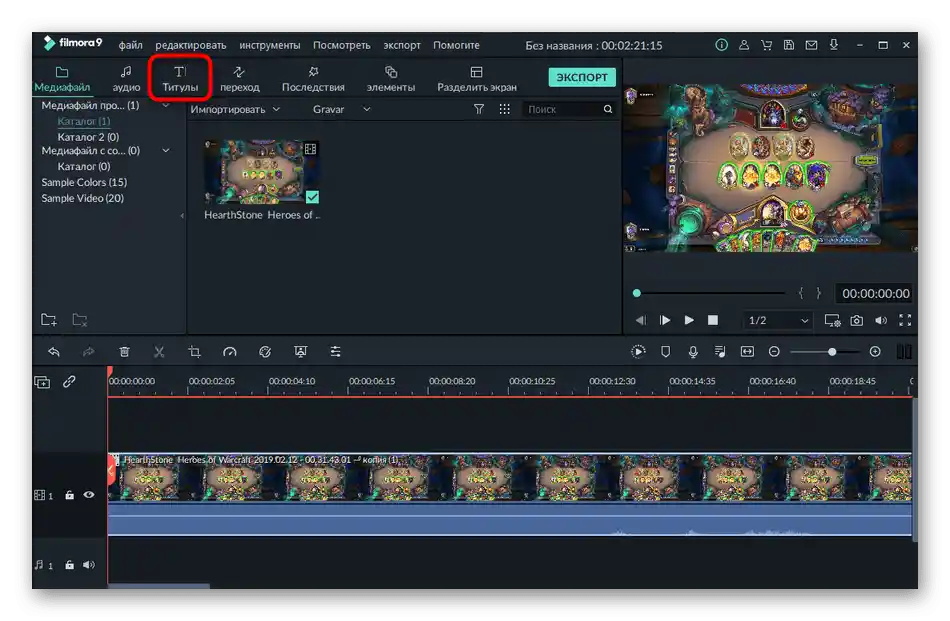Image resolution: width=950 pixels, height=621 pixels.
Task: Open the Gravar dropdown
Action: 341,109
